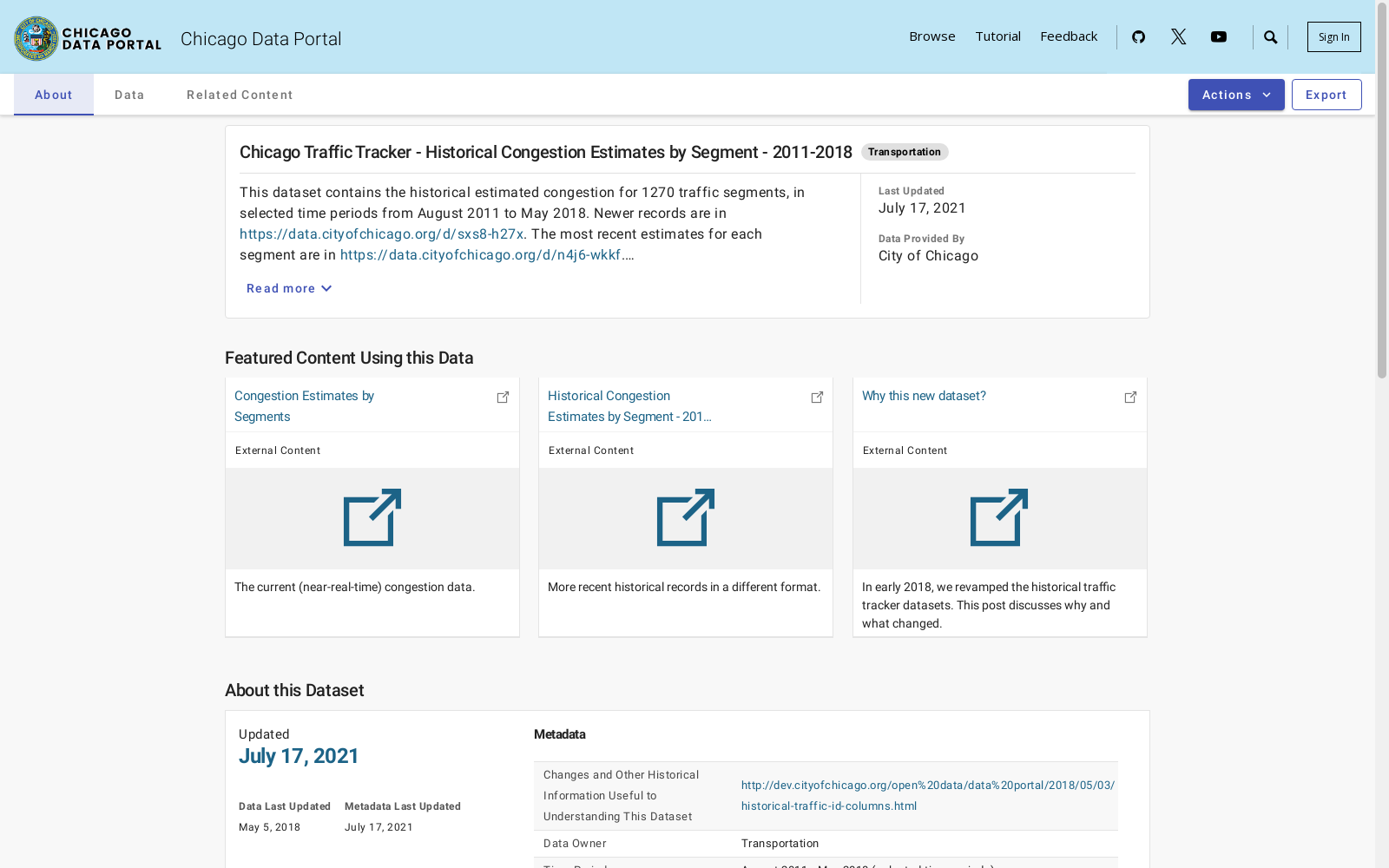Click external-link icon on Historical Congestion card
1389x868 pixels.
tap(817, 397)
